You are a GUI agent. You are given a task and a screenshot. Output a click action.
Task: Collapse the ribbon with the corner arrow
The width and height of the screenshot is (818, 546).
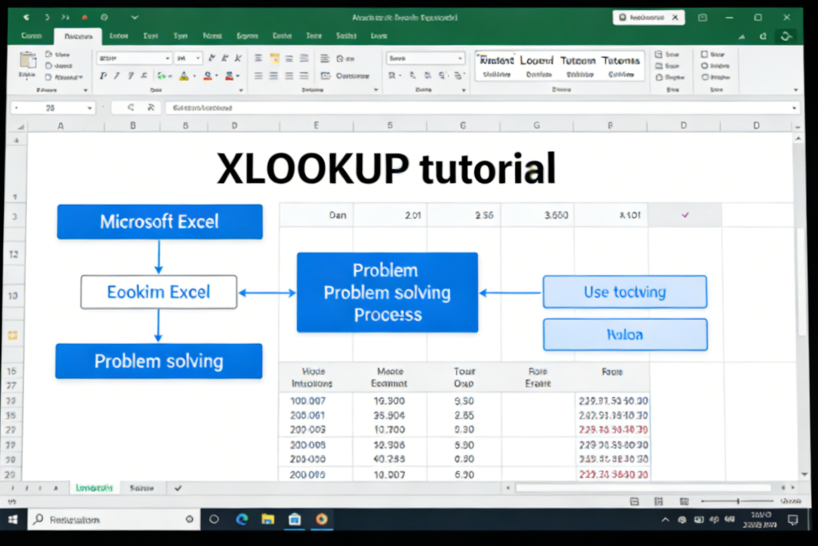pyautogui.click(x=796, y=90)
